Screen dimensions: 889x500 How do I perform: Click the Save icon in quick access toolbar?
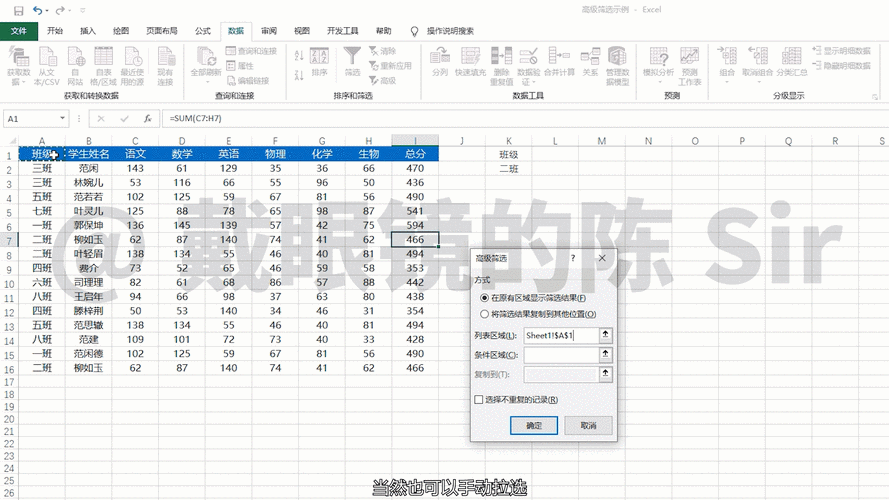[x=18, y=10]
